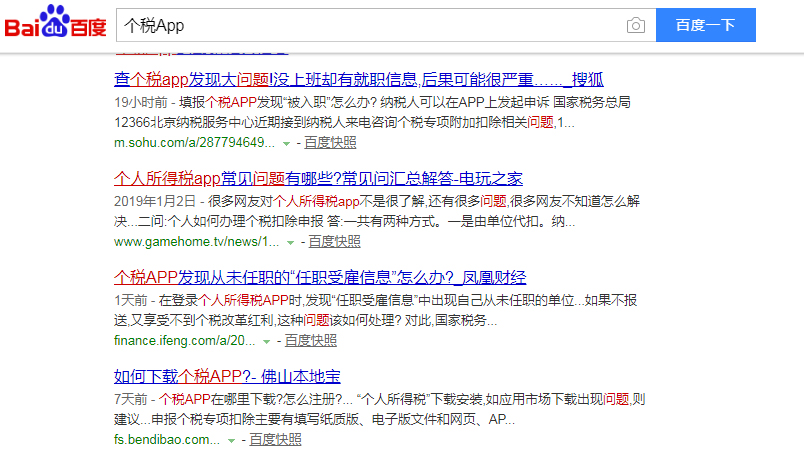Open the 凤凰财经 任职受雇信息 result
This screenshot has width=804, height=452.
[x=320, y=277]
